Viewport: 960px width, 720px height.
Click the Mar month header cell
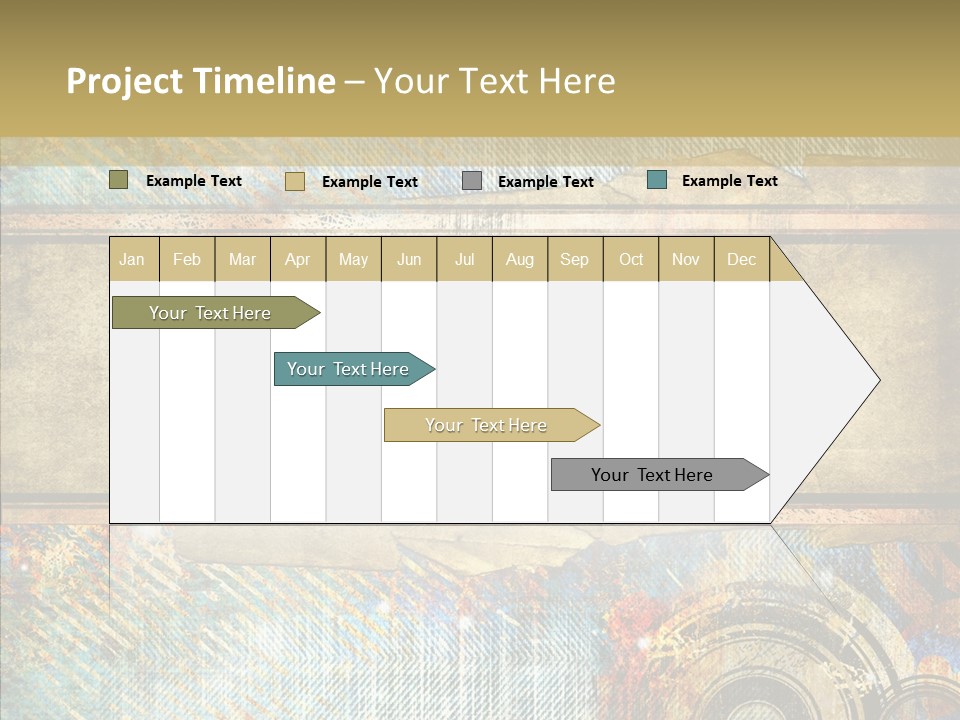tap(242, 259)
